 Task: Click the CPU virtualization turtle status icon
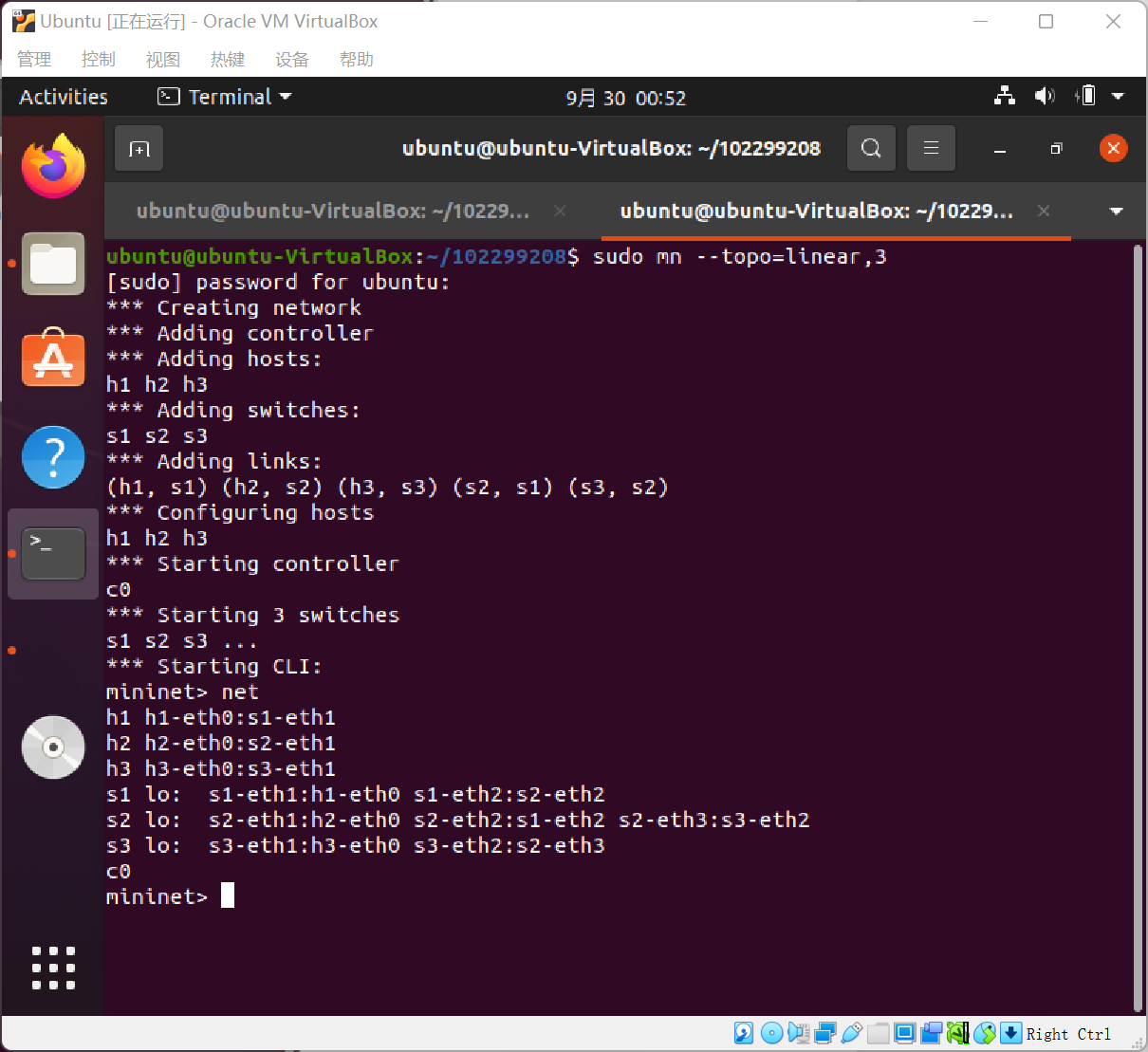click(957, 1033)
